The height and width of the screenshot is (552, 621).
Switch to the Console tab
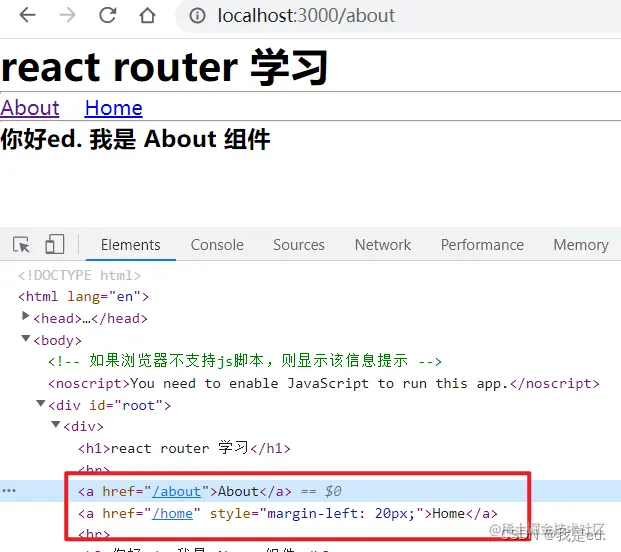217,245
